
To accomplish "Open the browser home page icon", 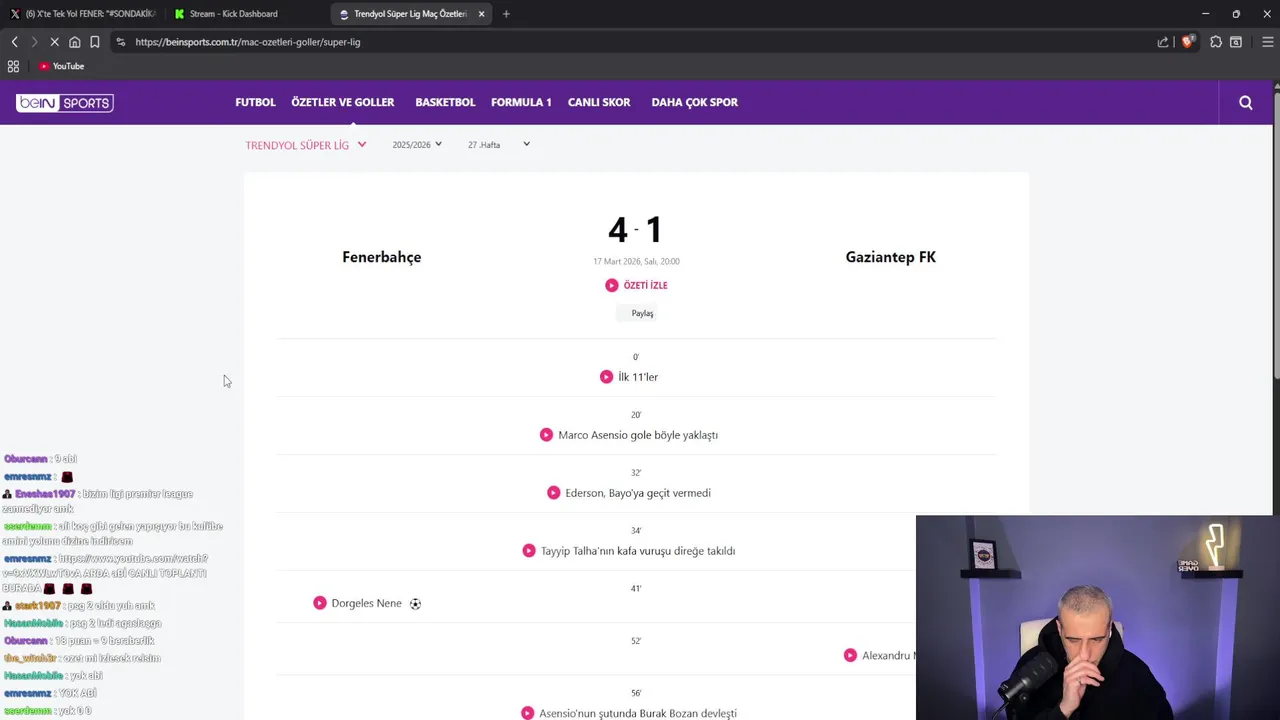I will click(x=74, y=42).
